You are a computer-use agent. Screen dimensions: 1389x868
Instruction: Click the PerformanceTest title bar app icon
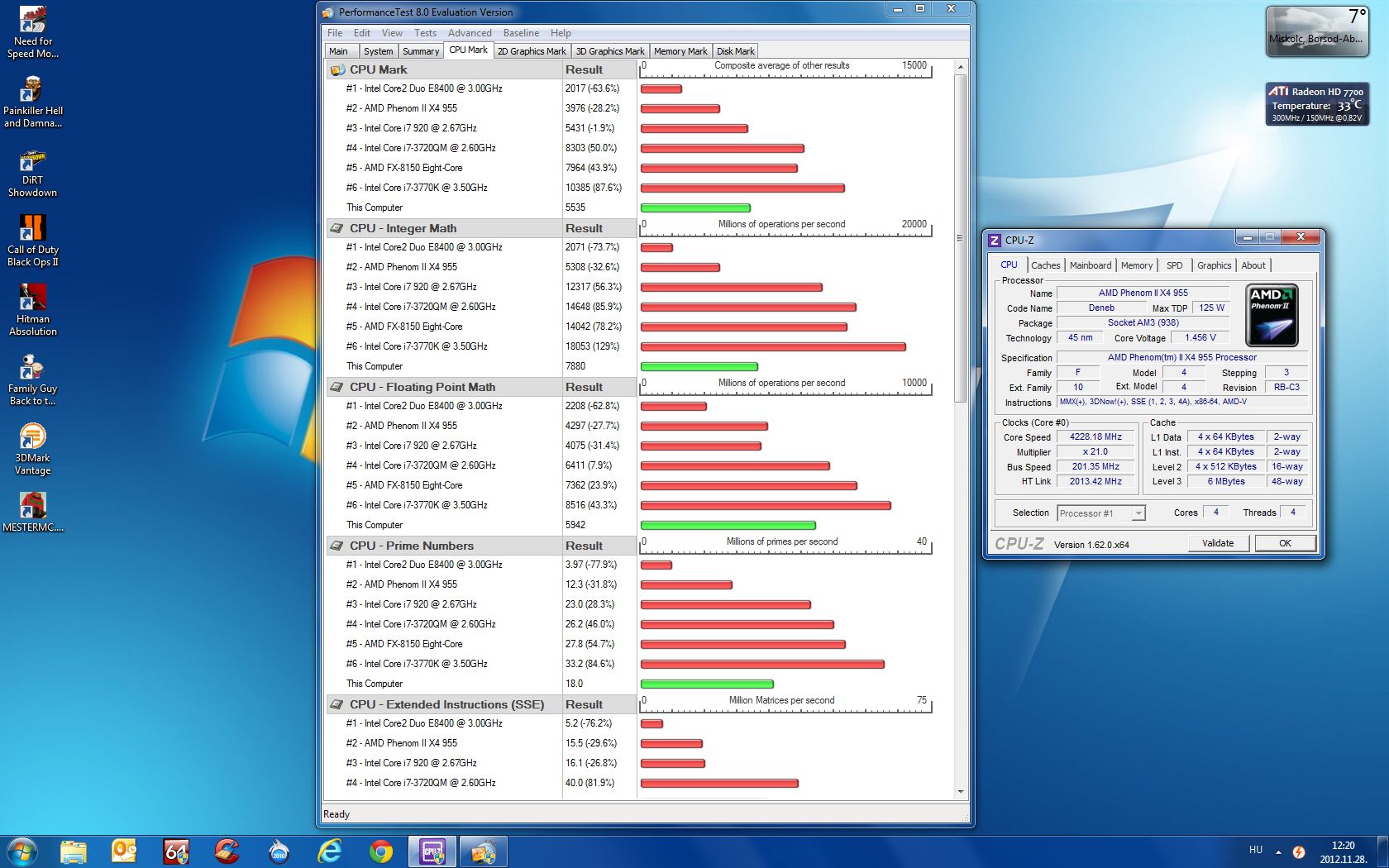328,12
